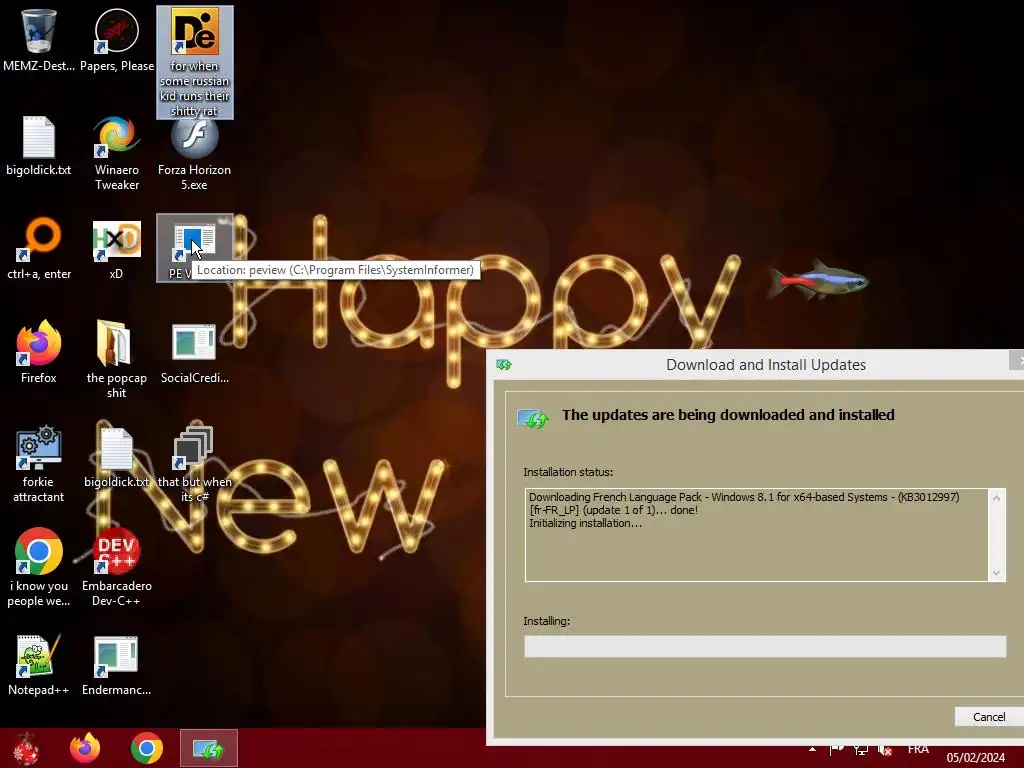Switch the FRA input language indicator

(918, 750)
